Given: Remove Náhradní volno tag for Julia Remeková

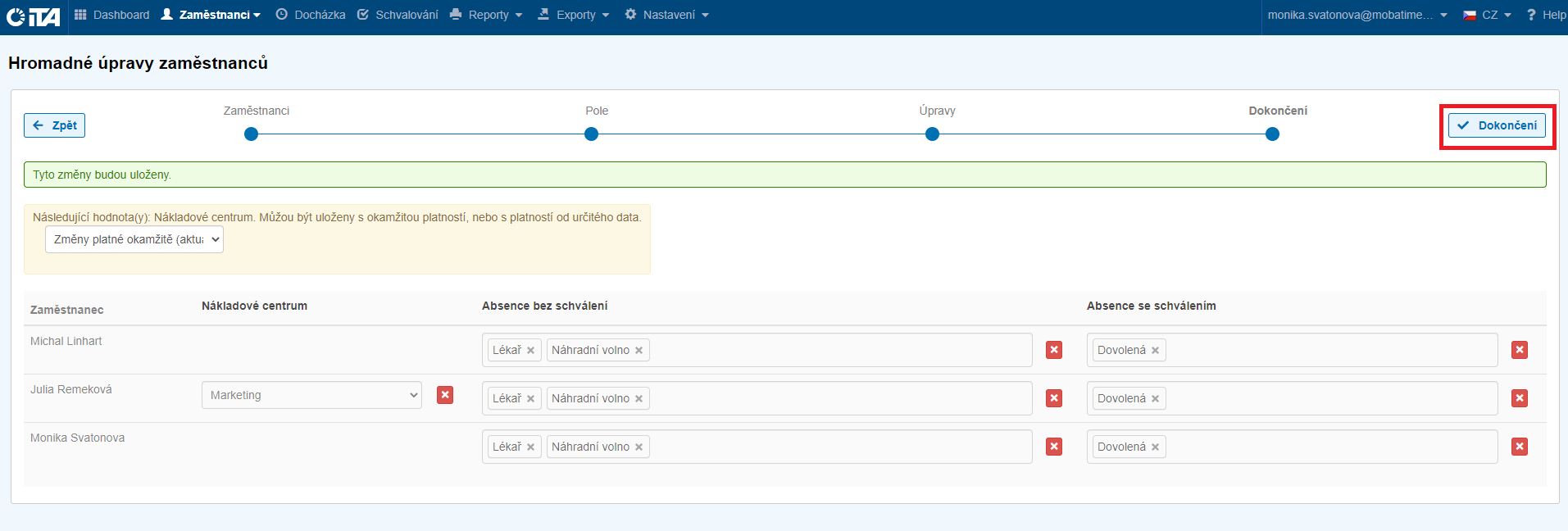Looking at the screenshot, I should [x=639, y=399].
